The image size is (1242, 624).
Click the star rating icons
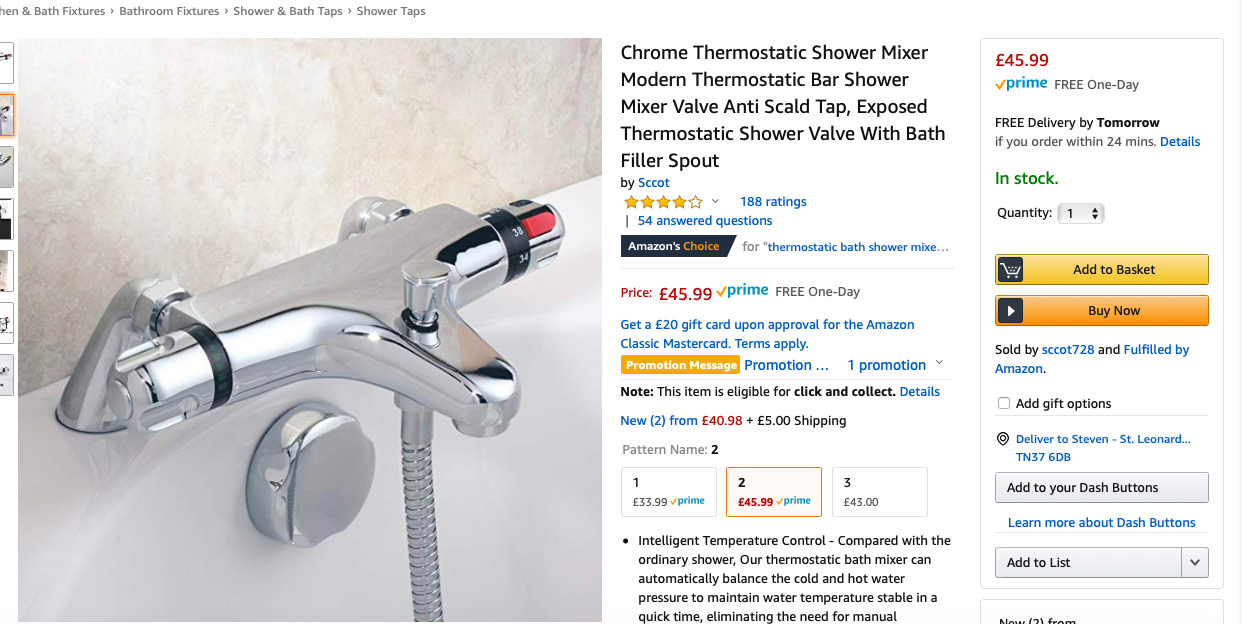pos(664,202)
